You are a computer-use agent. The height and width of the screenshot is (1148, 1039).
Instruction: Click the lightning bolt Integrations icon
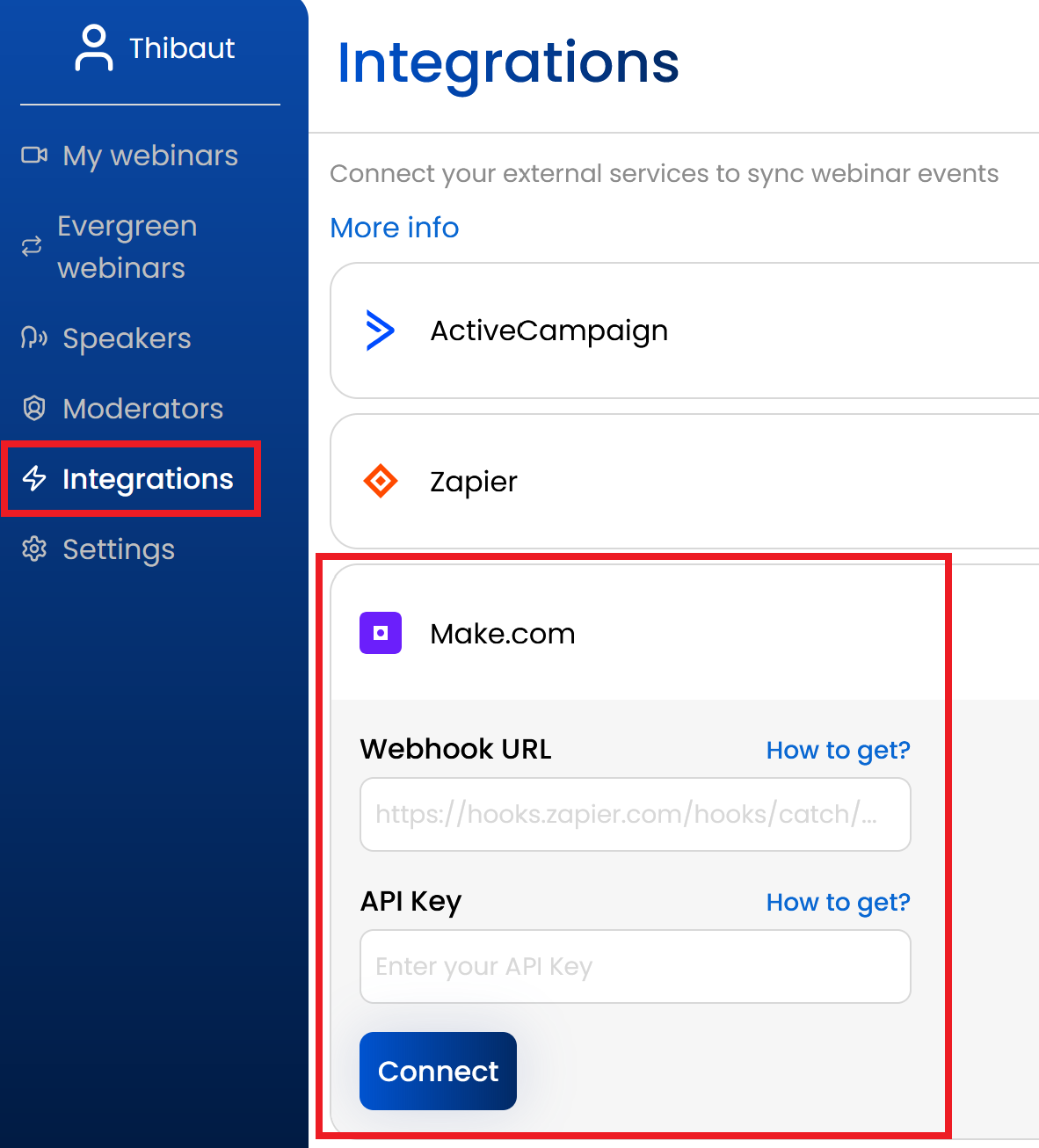coord(34,479)
